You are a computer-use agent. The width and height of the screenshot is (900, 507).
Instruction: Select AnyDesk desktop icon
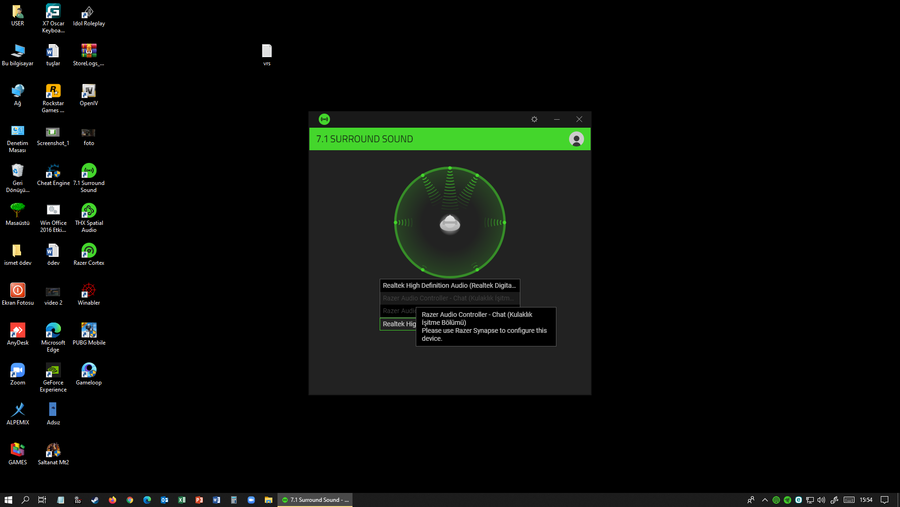[x=18, y=335]
